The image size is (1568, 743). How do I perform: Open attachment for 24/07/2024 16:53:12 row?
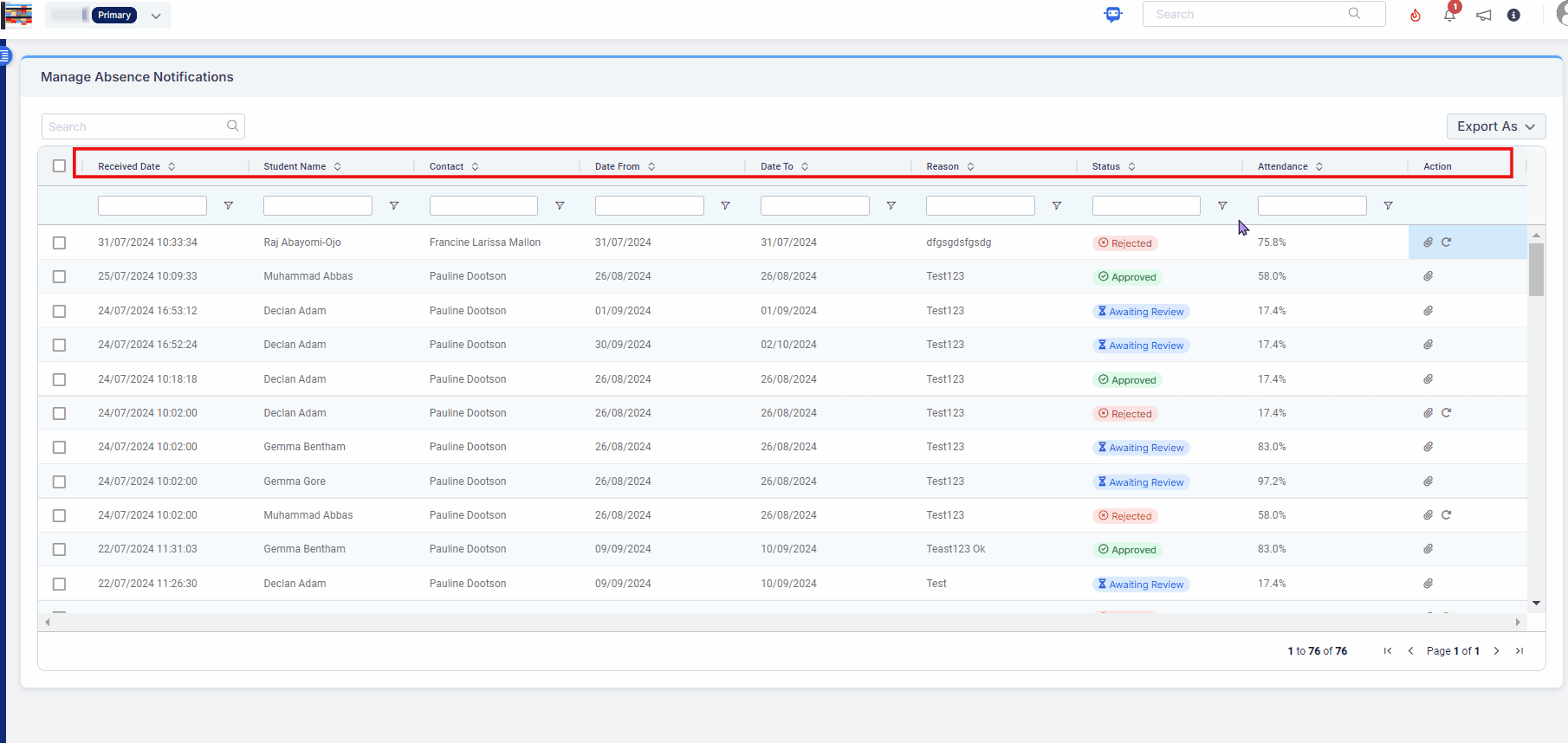tap(1428, 310)
